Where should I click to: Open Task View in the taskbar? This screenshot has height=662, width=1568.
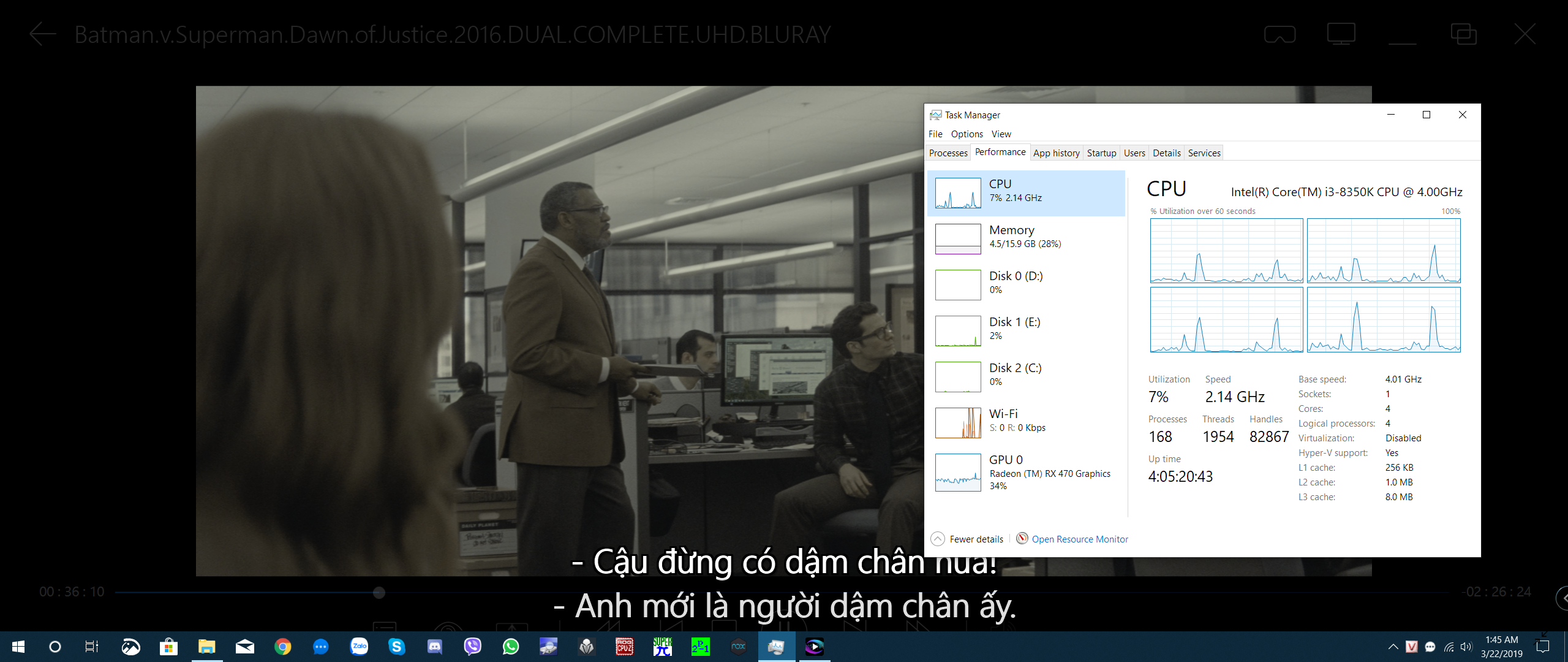point(92,647)
